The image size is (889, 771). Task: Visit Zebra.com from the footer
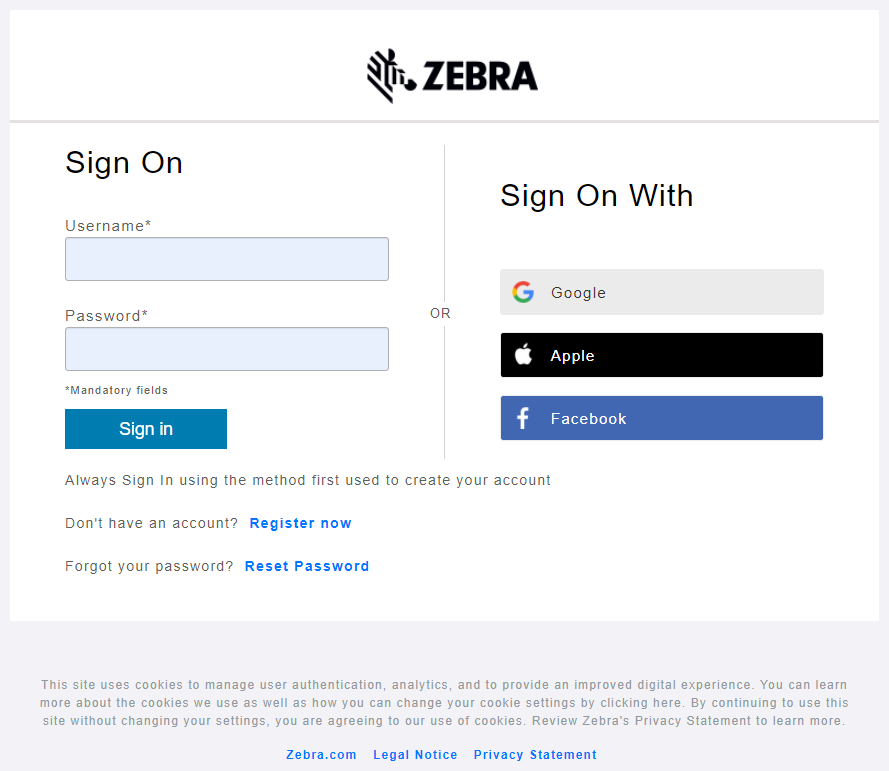(x=321, y=755)
